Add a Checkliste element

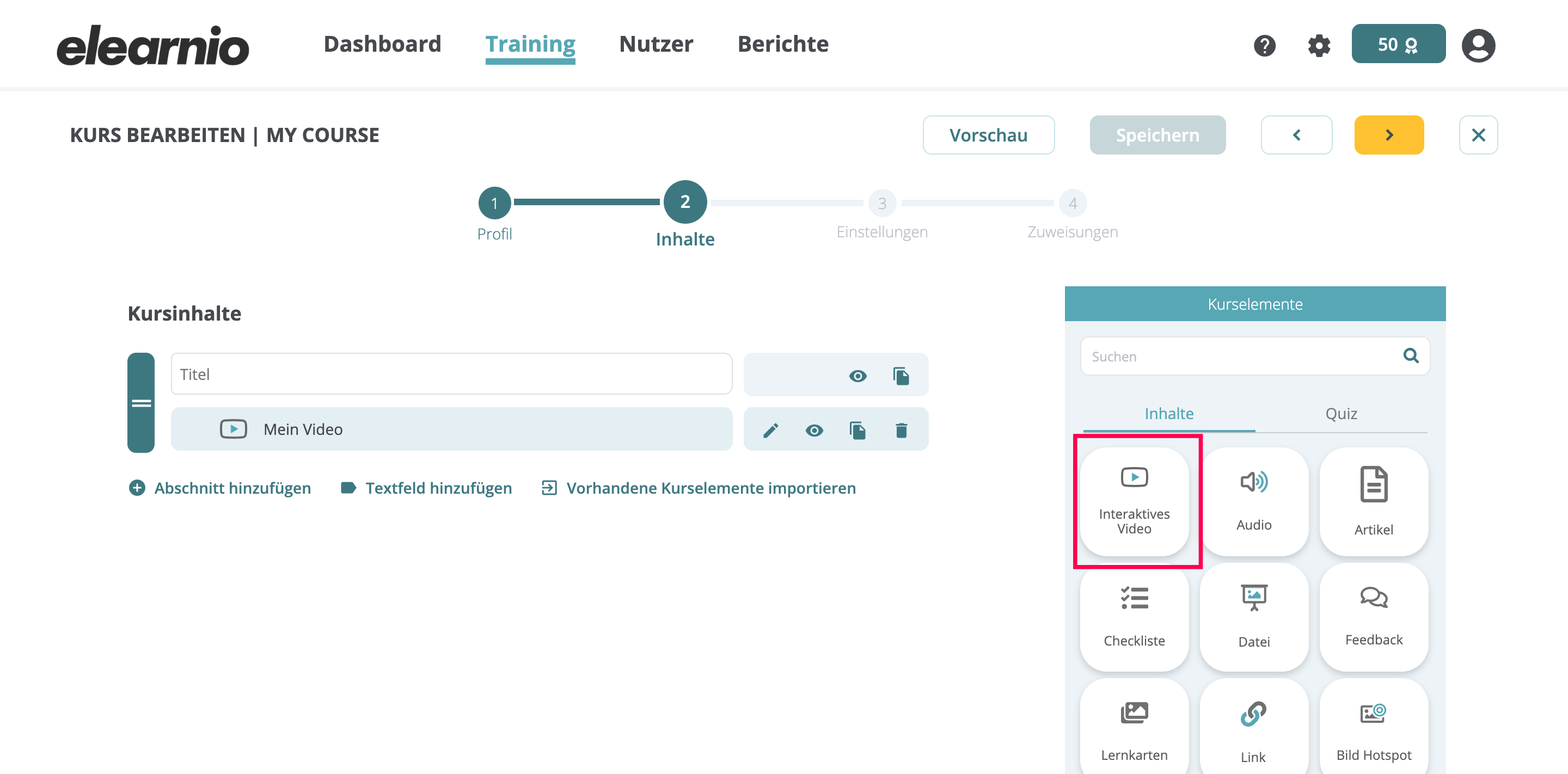click(x=1134, y=617)
